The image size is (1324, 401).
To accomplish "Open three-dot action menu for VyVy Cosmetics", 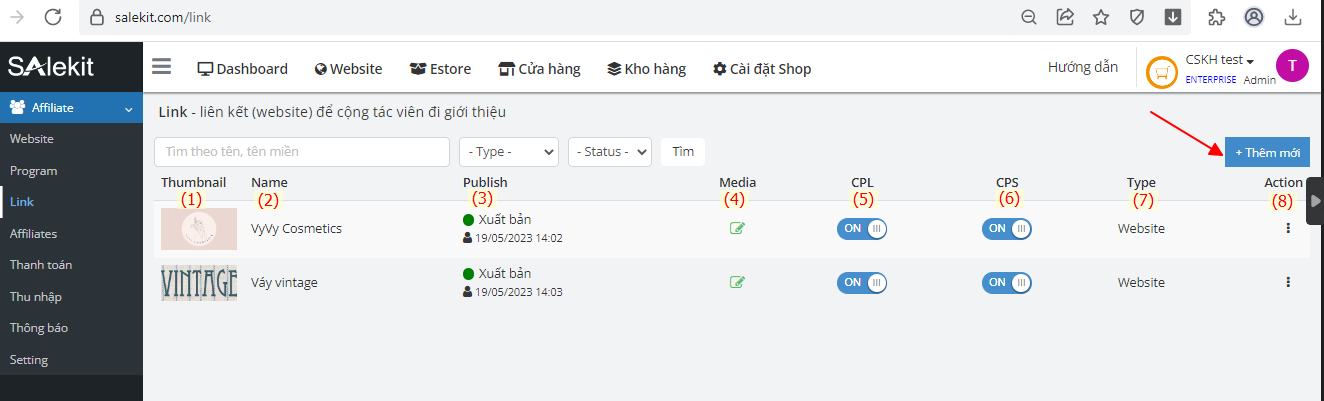I will [x=1288, y=228].
